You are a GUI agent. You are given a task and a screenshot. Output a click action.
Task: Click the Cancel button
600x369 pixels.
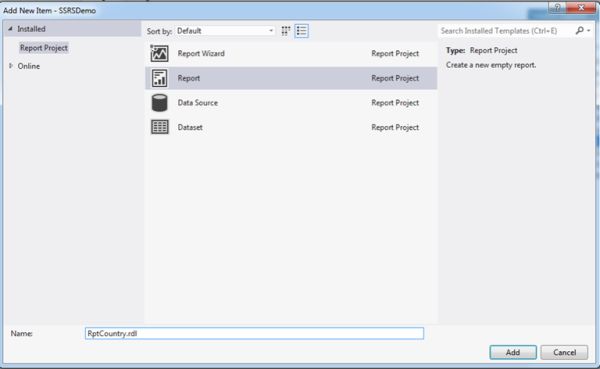pos(564,352)
